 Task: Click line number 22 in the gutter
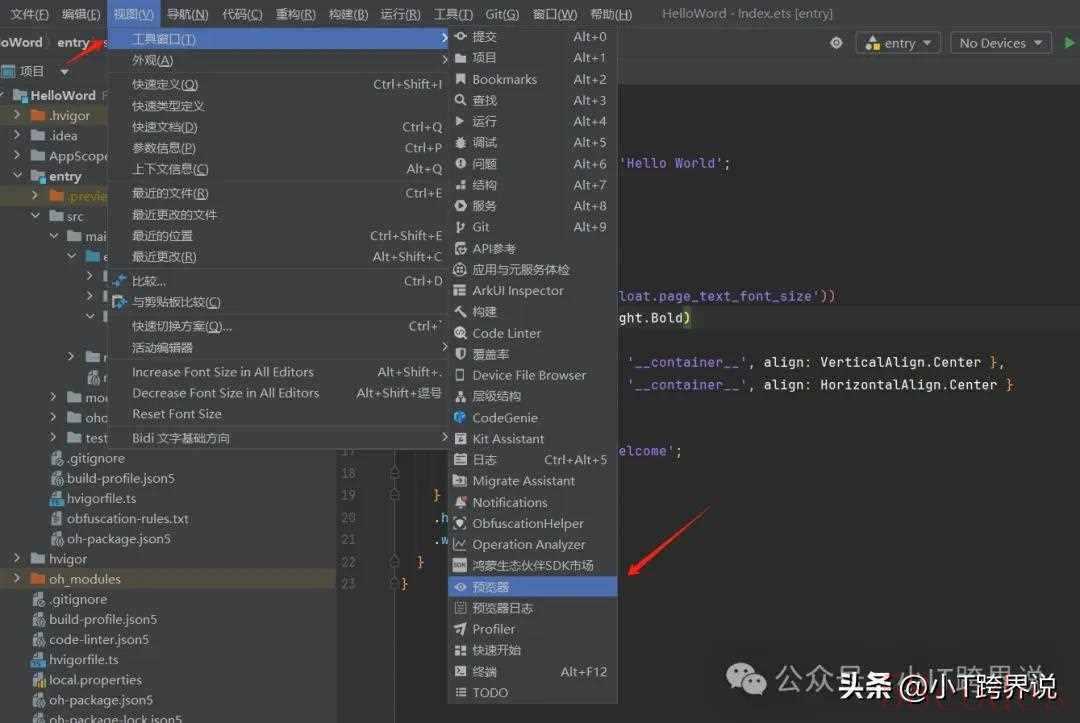tap(349, 562)
